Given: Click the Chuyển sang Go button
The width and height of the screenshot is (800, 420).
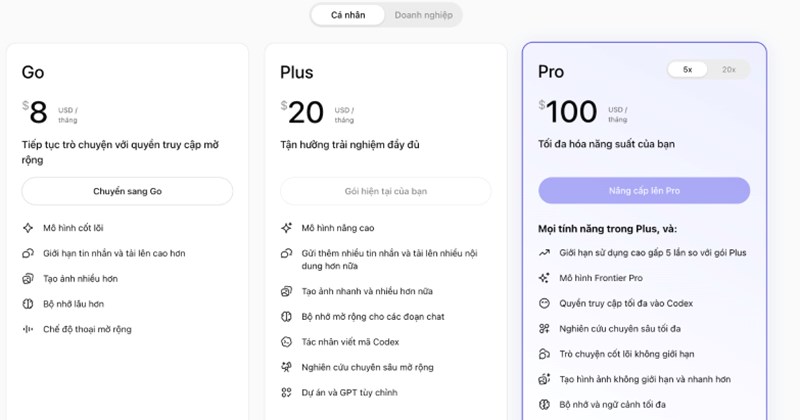Looking at the screenshot, I should point(127,191).
